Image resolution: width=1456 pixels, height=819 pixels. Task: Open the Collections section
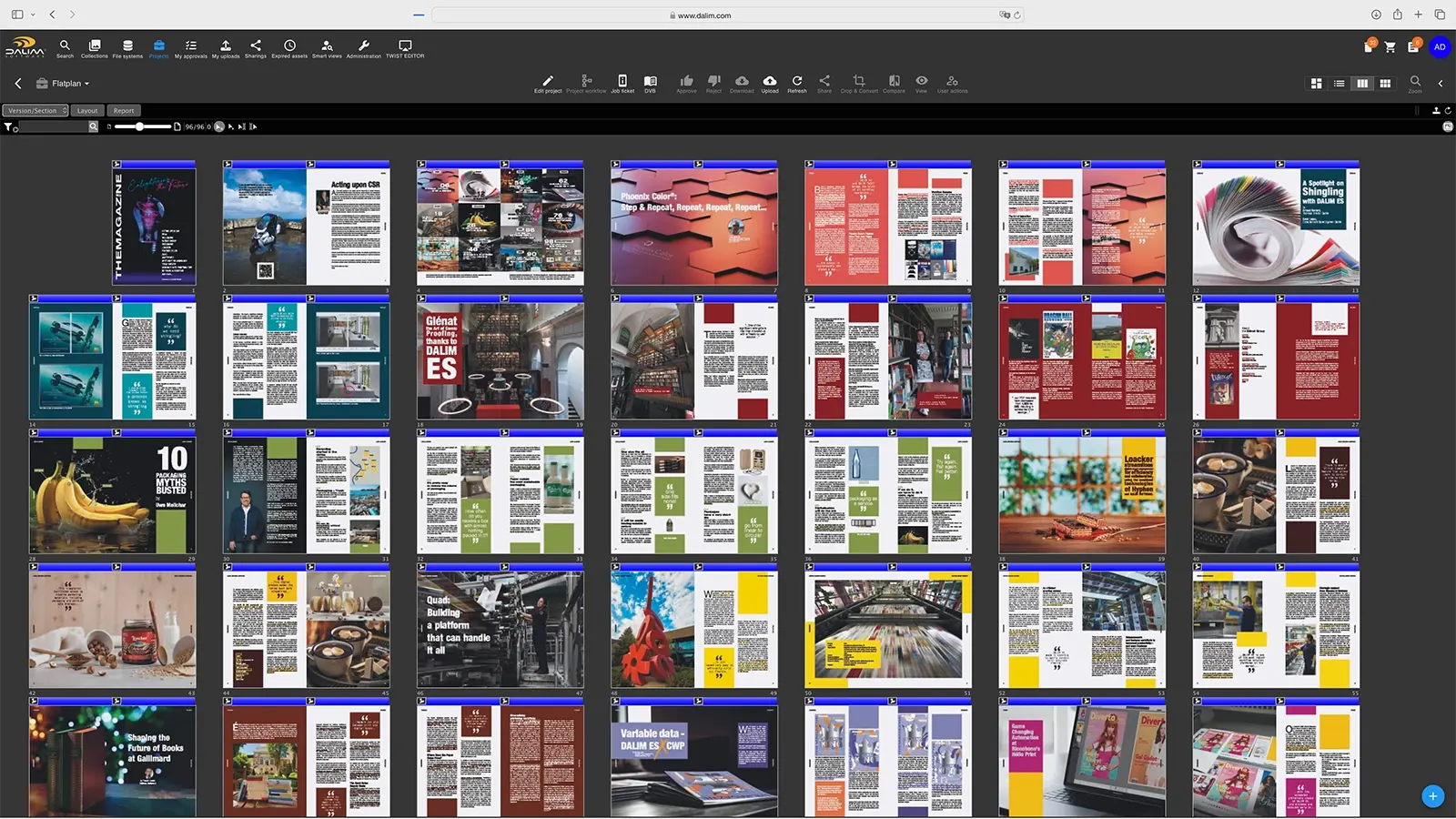95,49
